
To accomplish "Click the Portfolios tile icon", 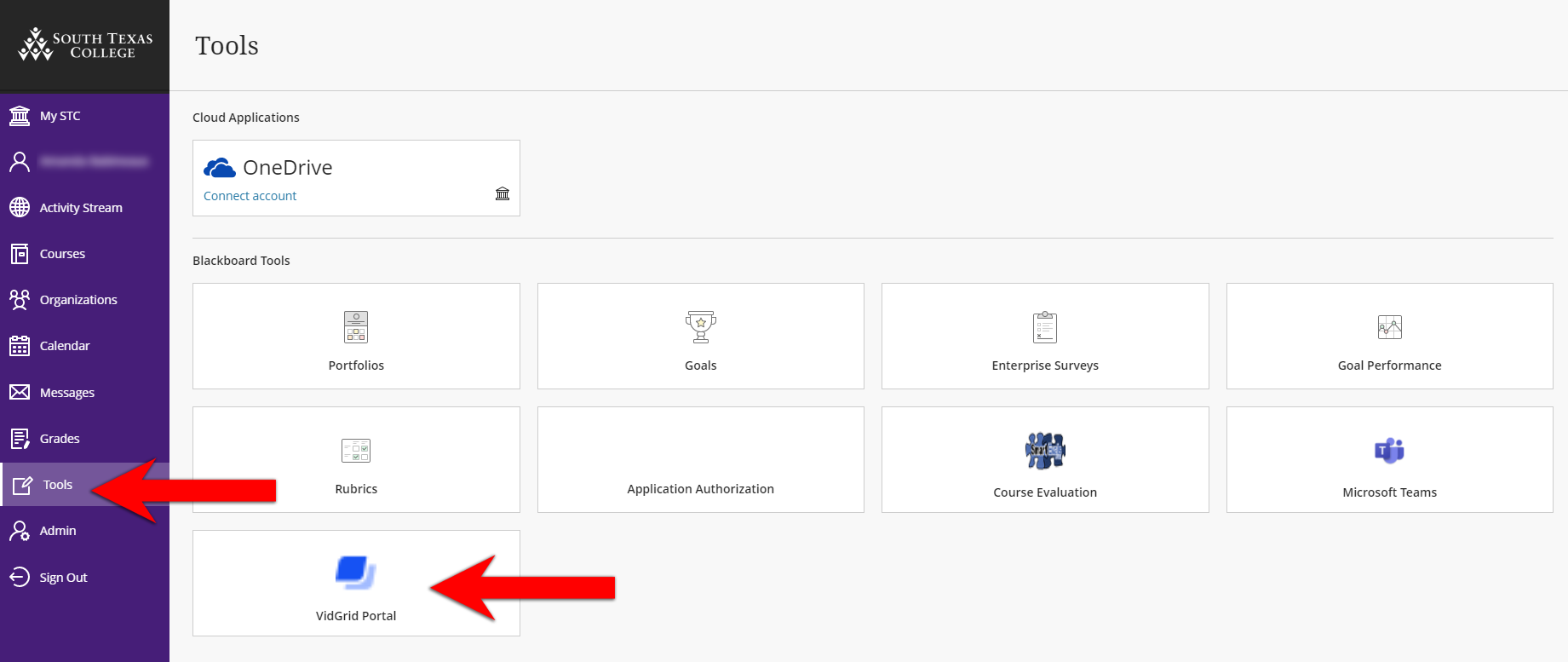I will [x=356, y=327].
